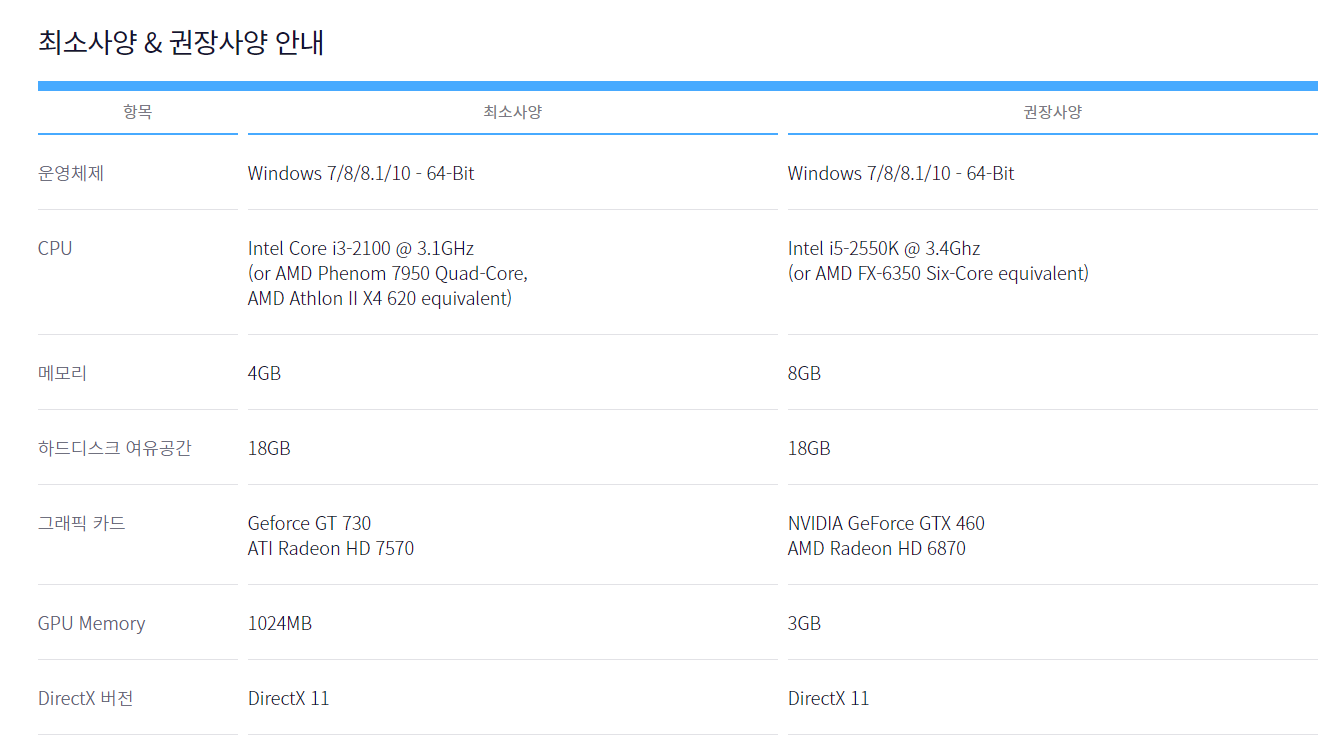Select the 그래픽 카드 row label
Image resolution: width=1339 pixels, height=754 pixels.
click(x=82, y=523)
